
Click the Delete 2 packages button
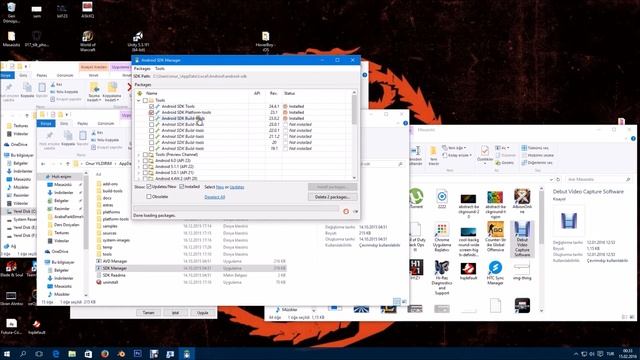(x=332, y=197)
